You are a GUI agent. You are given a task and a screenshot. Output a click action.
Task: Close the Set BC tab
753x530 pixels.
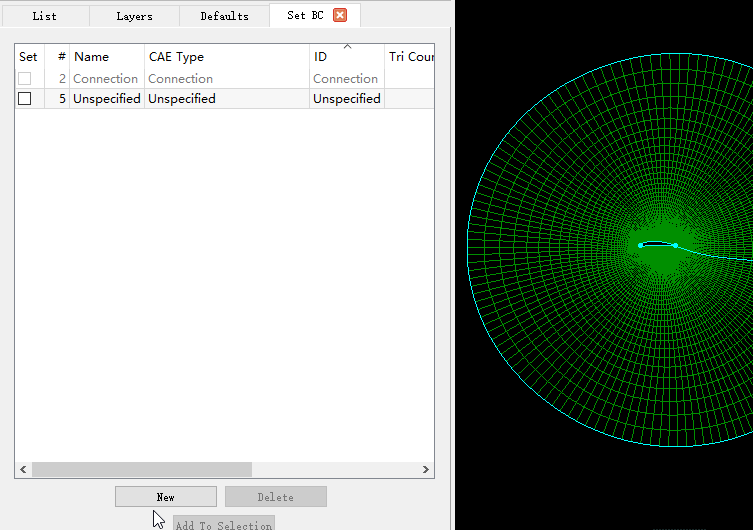[x=340, y=16]
